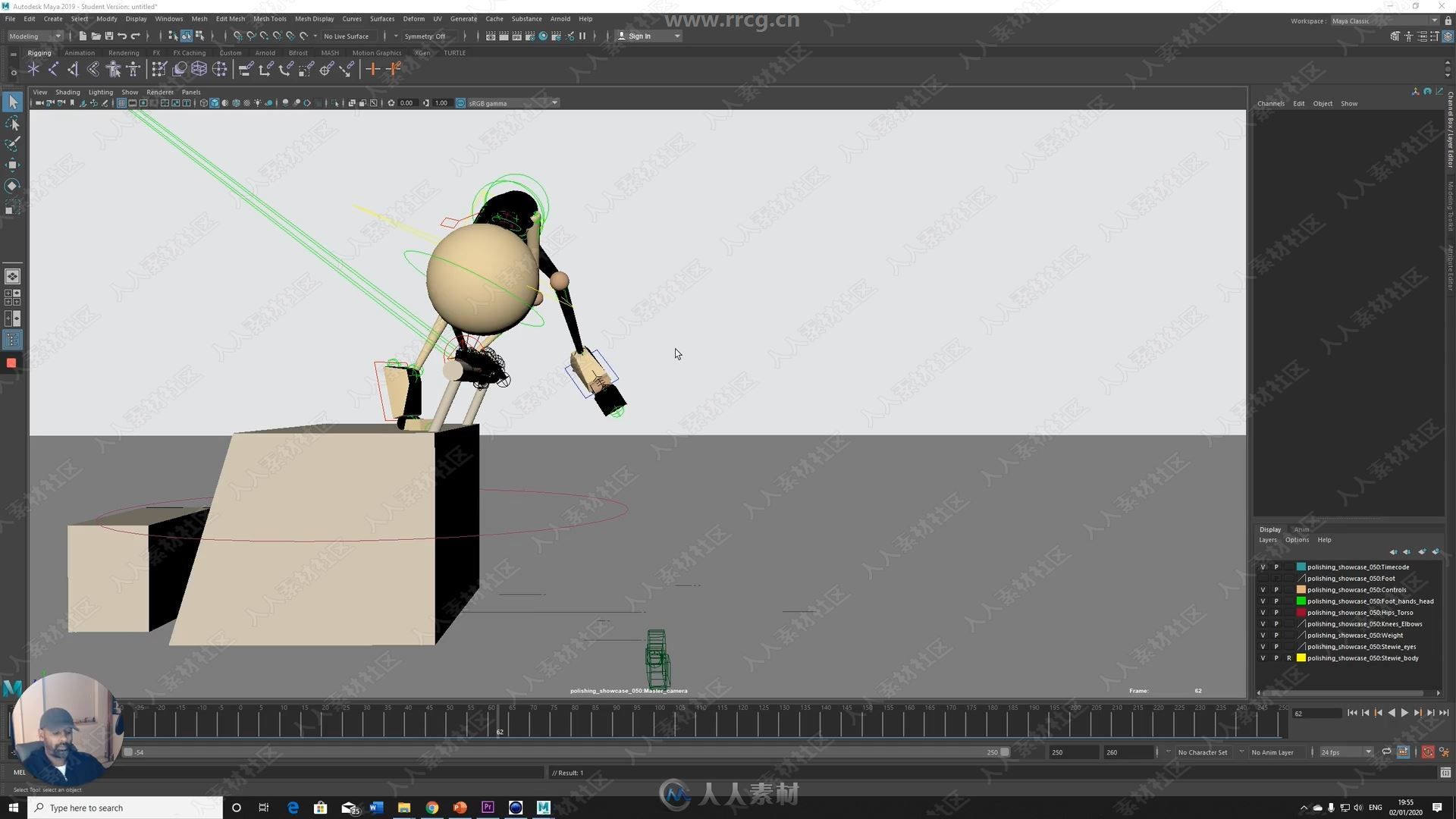1456x819 pixels.
Task: Toggle visibility of polishing_showcase_050:Stewie_body layer
Action: click(x=1262, y=658)
